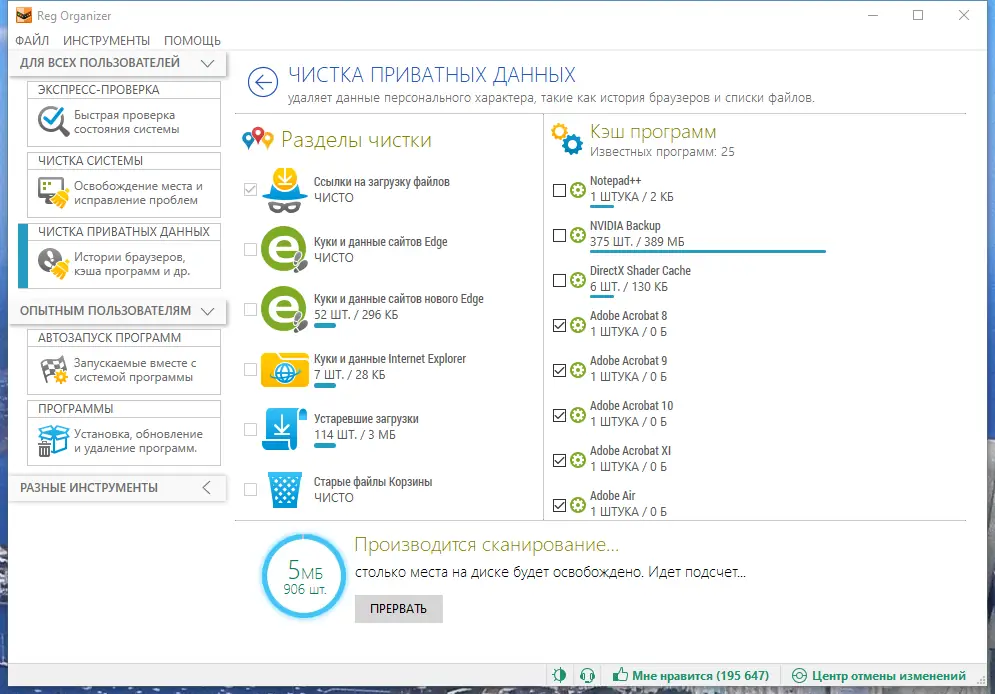995x694 pixels.
Task: Click 'Куки и данные Internet Explorer' text
Action: pyautogui.click(x=390, y=359)
